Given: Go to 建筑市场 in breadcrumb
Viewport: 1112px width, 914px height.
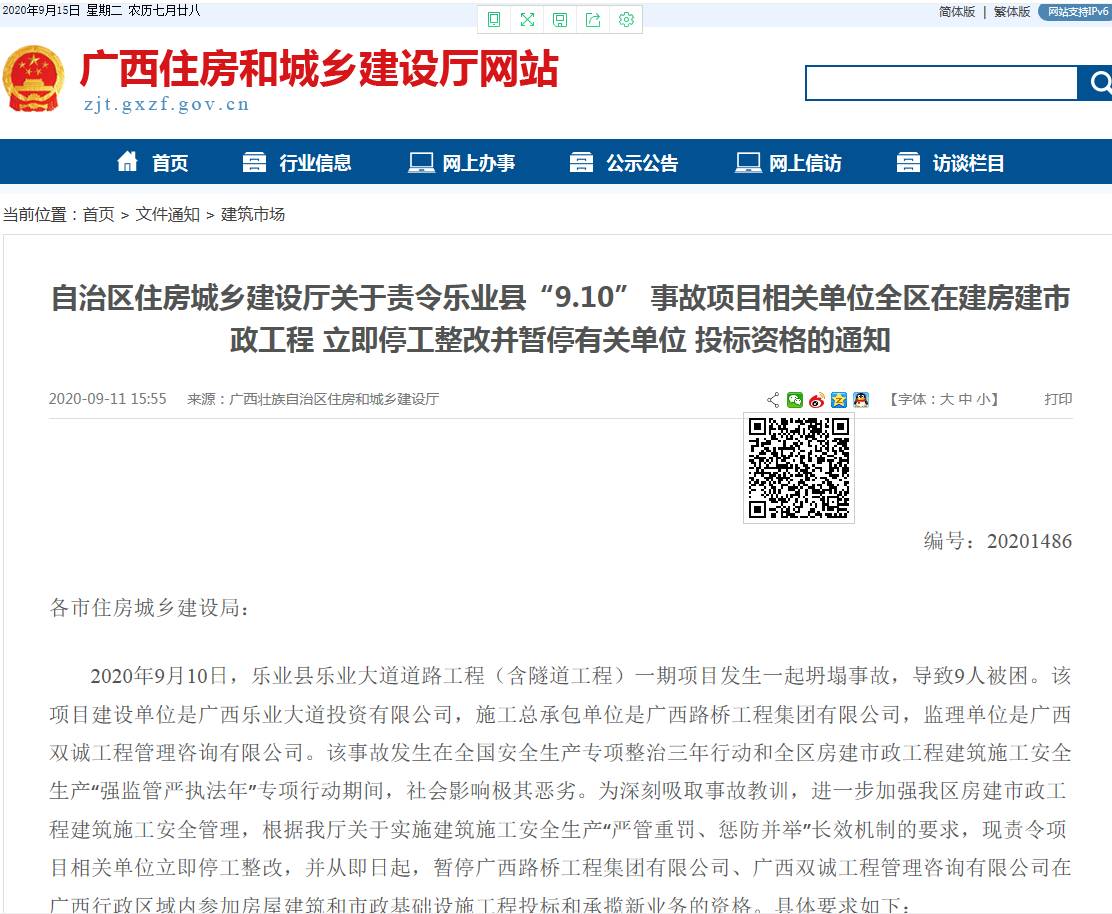Looking at the screenshot, I should 253,214.
